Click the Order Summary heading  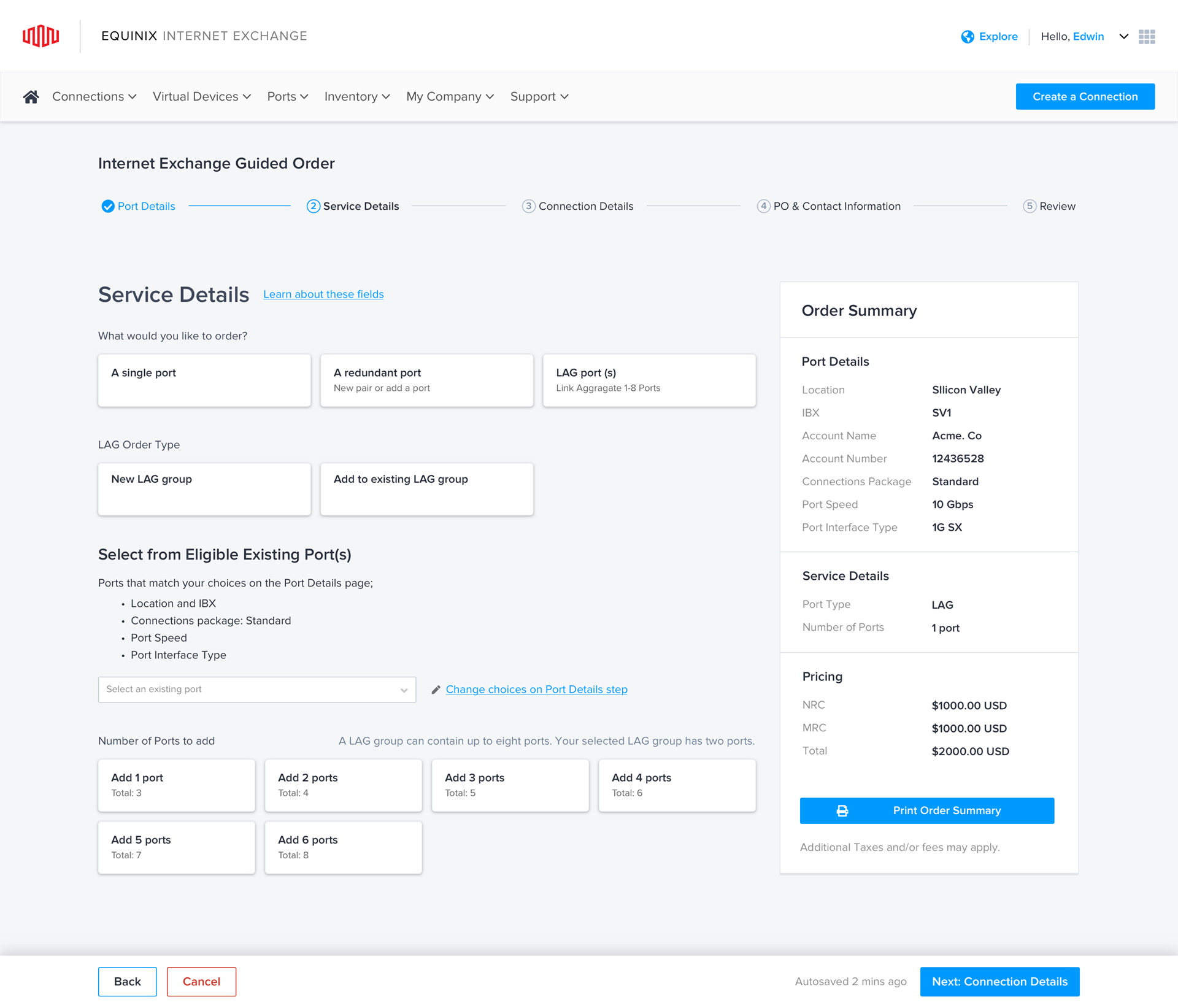(x=859, y=311)
